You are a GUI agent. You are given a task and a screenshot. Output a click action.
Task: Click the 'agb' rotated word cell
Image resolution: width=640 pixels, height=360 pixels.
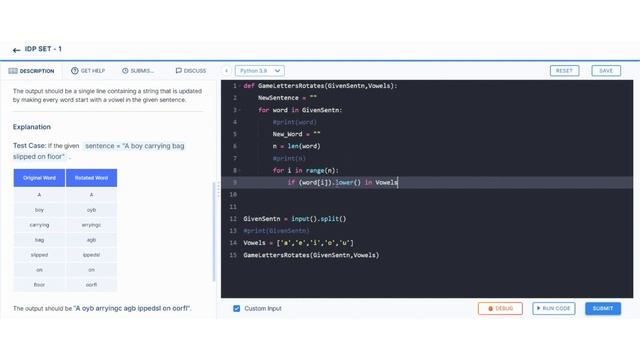click(91, 240)
